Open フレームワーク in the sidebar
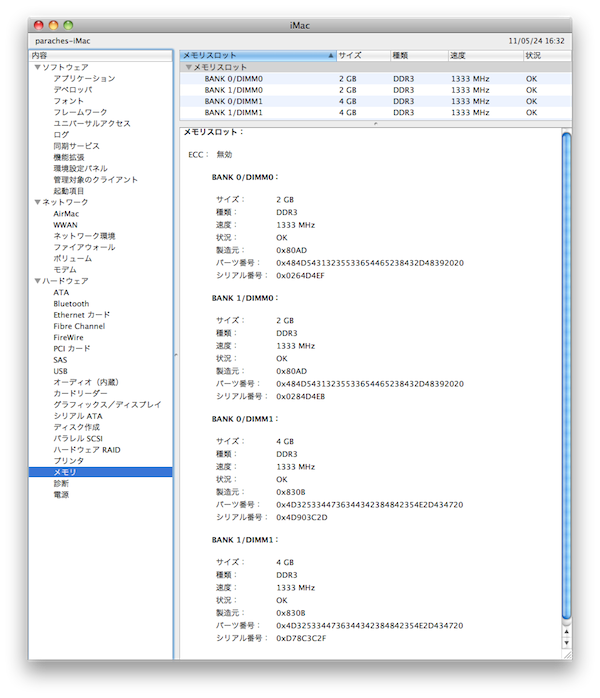Screen dimensions: 600x698 80,112
